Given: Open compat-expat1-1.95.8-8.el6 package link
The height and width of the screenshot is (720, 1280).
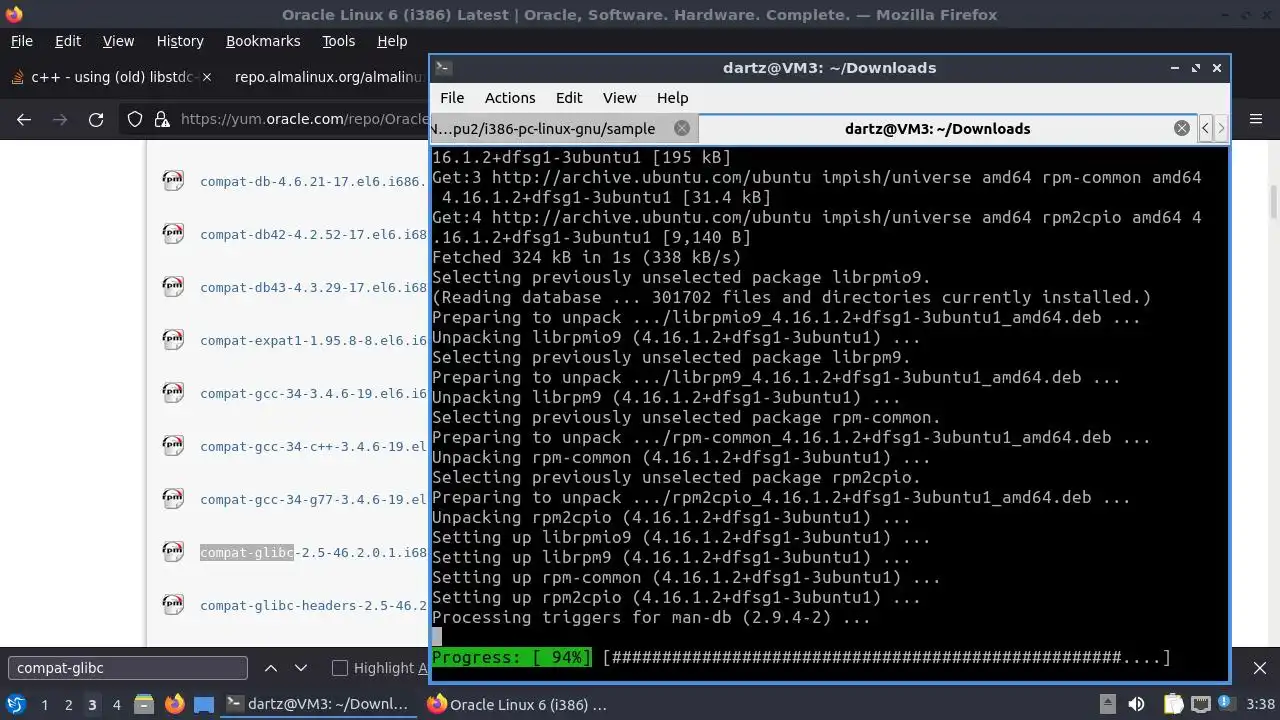Looking at the screenshot, I should tap(313, 340).
